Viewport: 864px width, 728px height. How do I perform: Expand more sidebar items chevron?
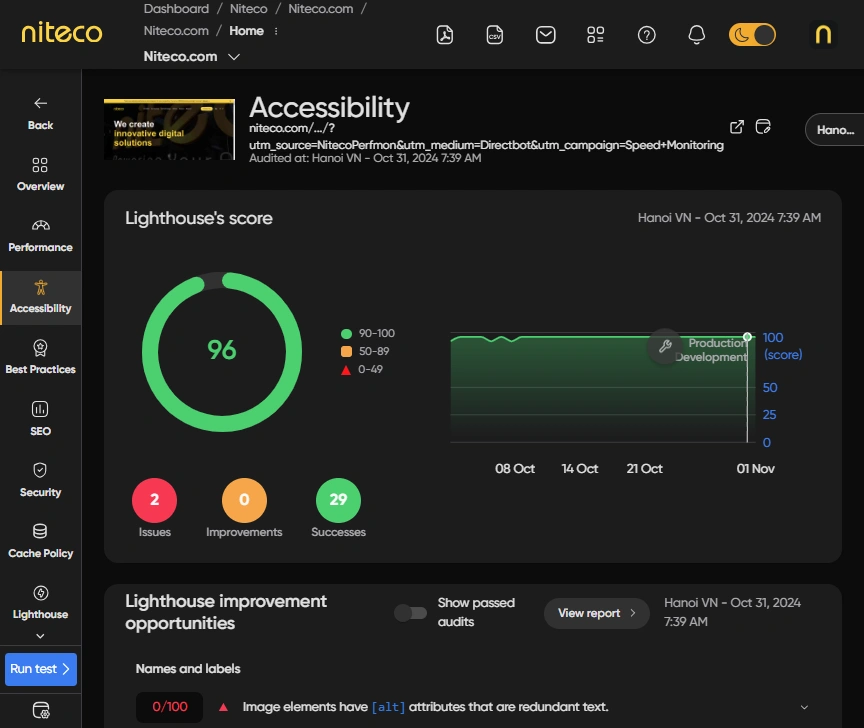tap(40, 635)
